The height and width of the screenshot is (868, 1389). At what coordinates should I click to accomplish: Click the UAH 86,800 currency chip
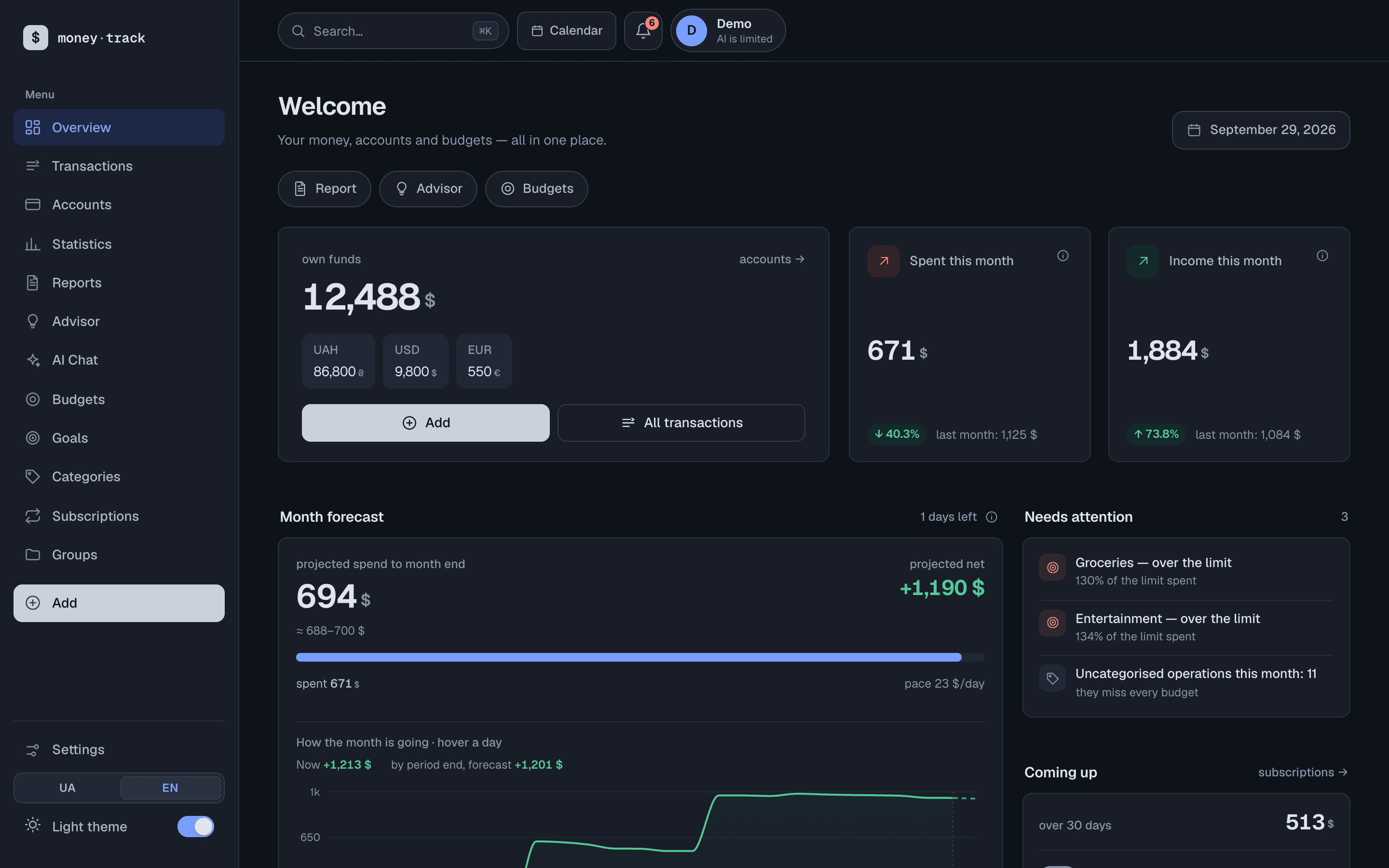(x=338, y=361)
